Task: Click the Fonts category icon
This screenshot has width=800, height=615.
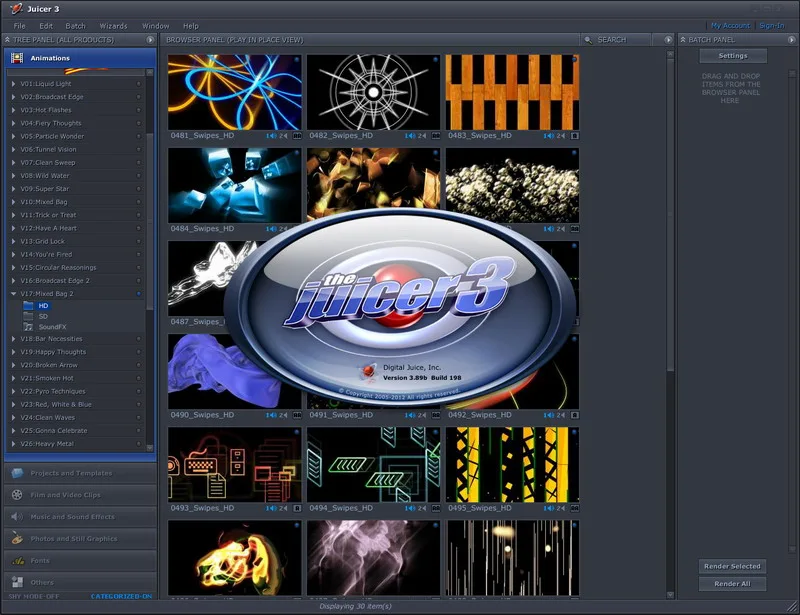Action: (18, 560)
